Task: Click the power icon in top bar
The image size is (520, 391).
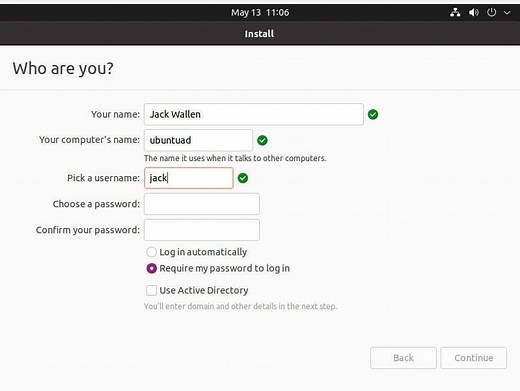Action: (x=491, y=12)
